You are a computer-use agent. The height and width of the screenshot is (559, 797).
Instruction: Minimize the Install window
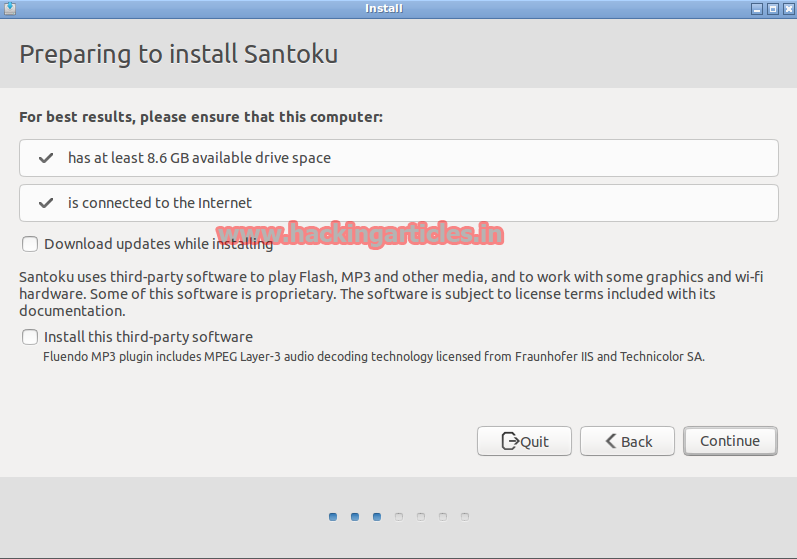coord(757,8)
